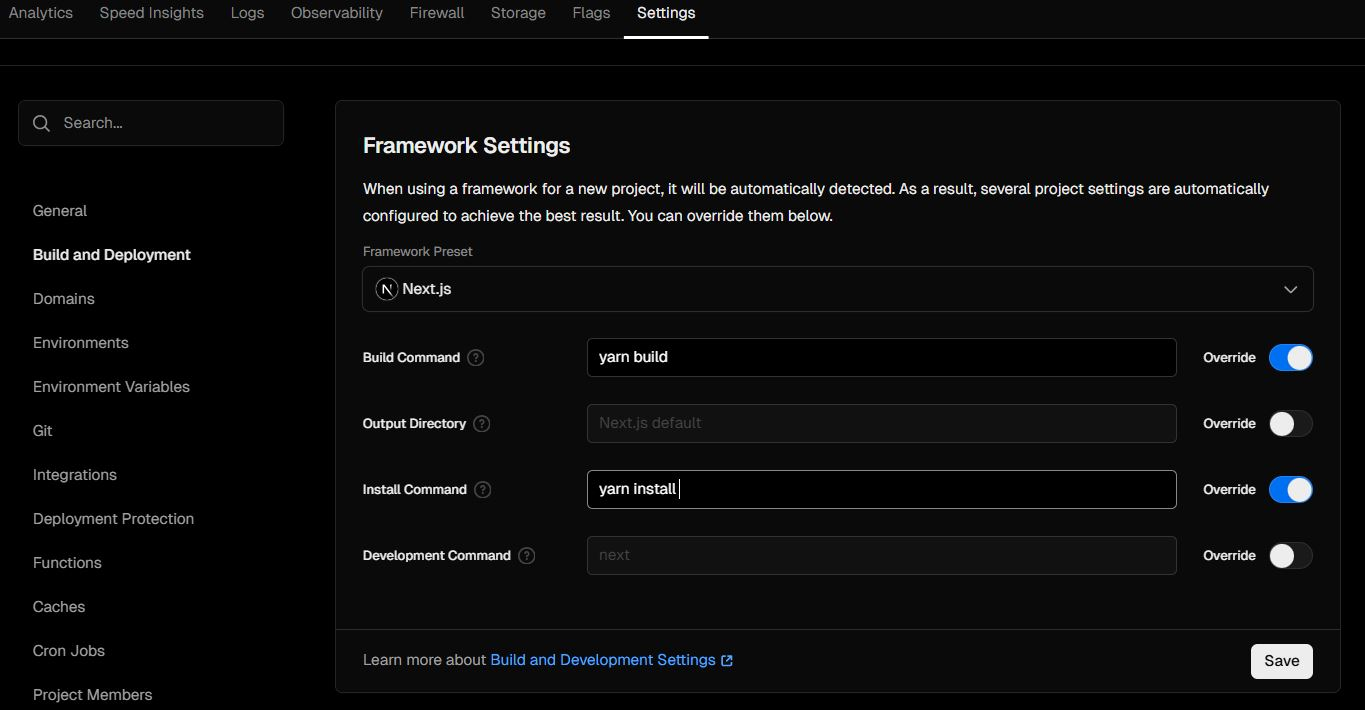Focus the settings Search field
The image size is (1365, 710).
point(151,123)
